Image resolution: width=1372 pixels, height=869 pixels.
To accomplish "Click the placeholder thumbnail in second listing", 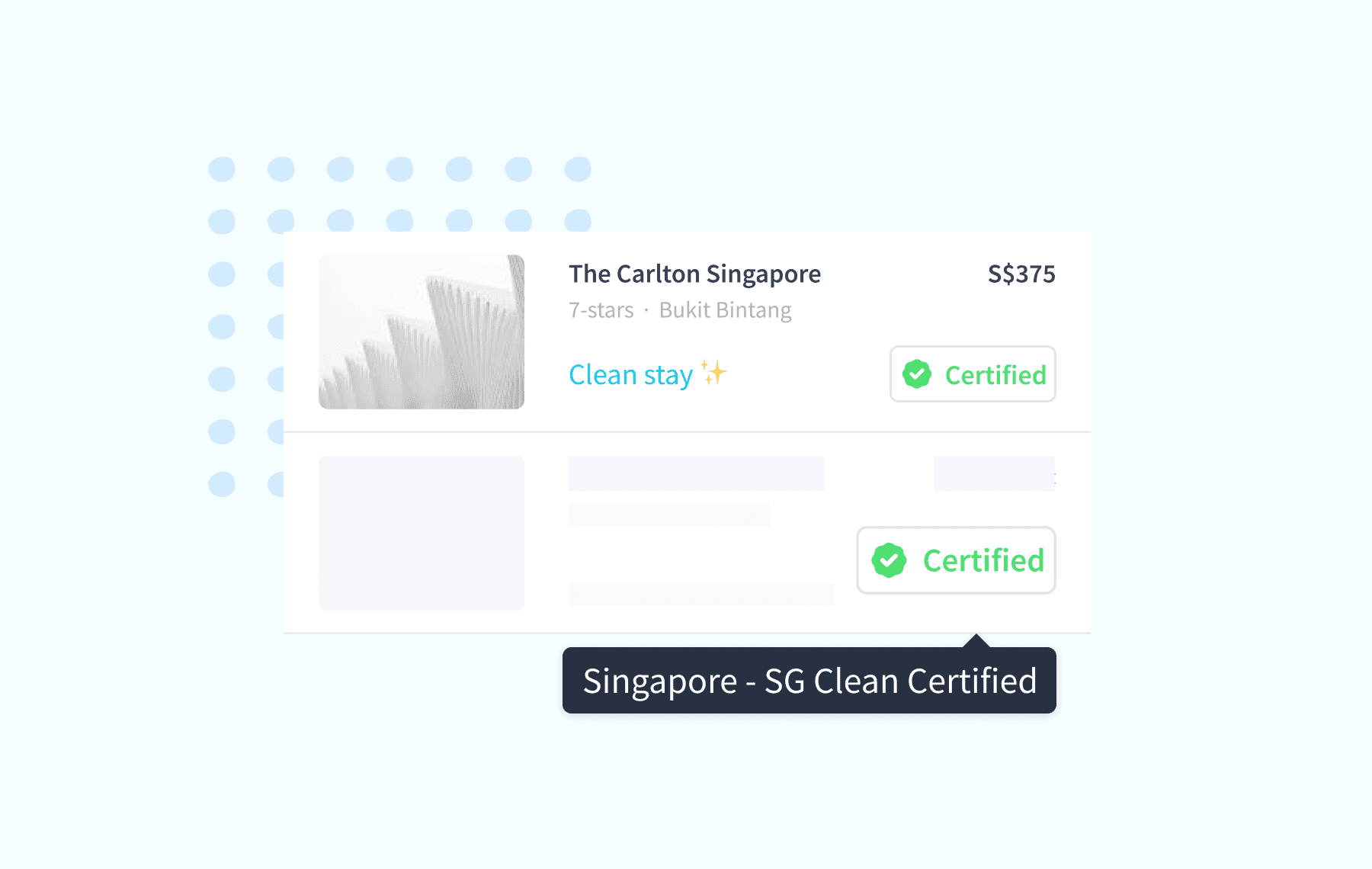I will tap(422, 533).
